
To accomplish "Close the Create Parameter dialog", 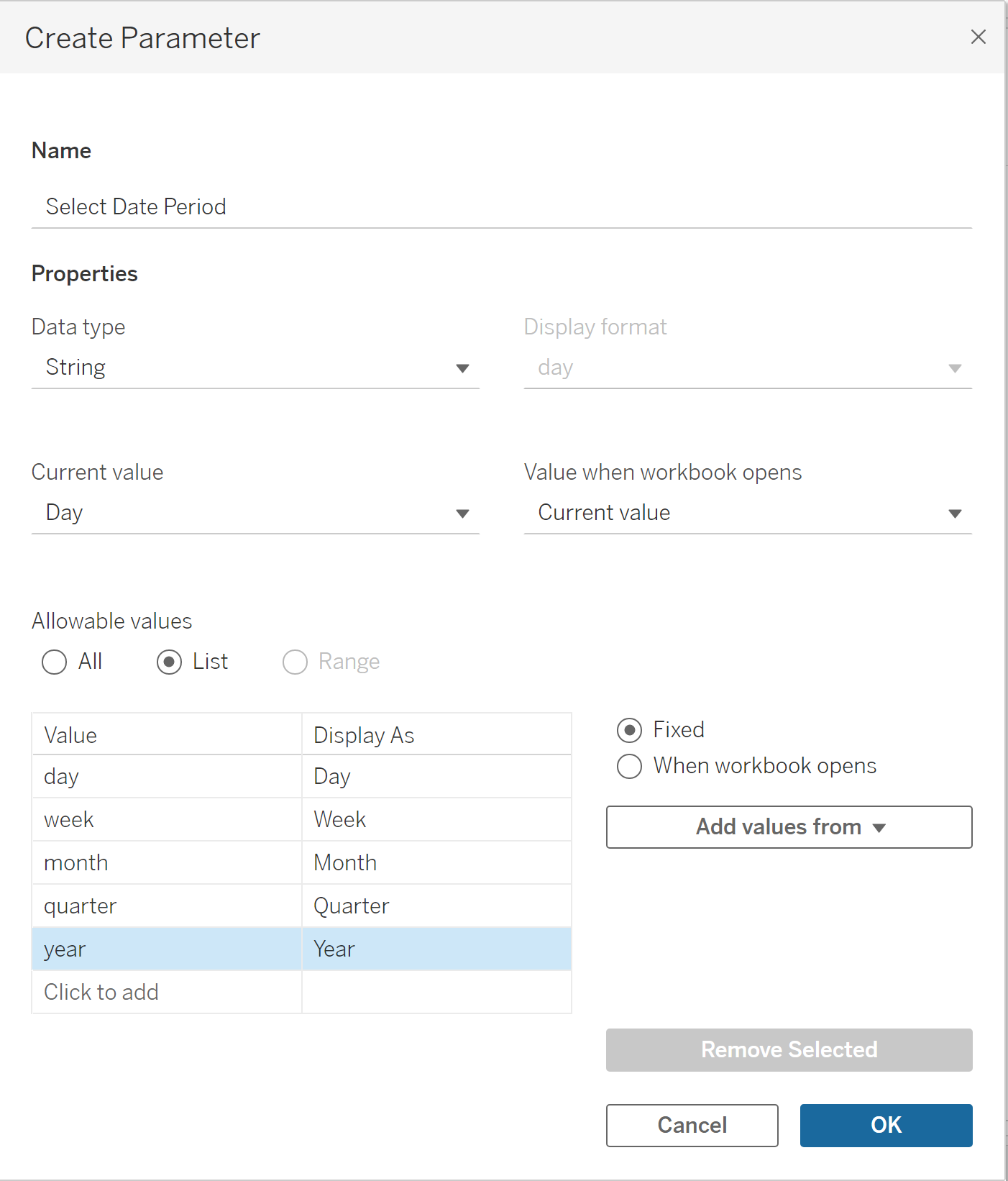I will pyautogui.click(x=978, y=37).
